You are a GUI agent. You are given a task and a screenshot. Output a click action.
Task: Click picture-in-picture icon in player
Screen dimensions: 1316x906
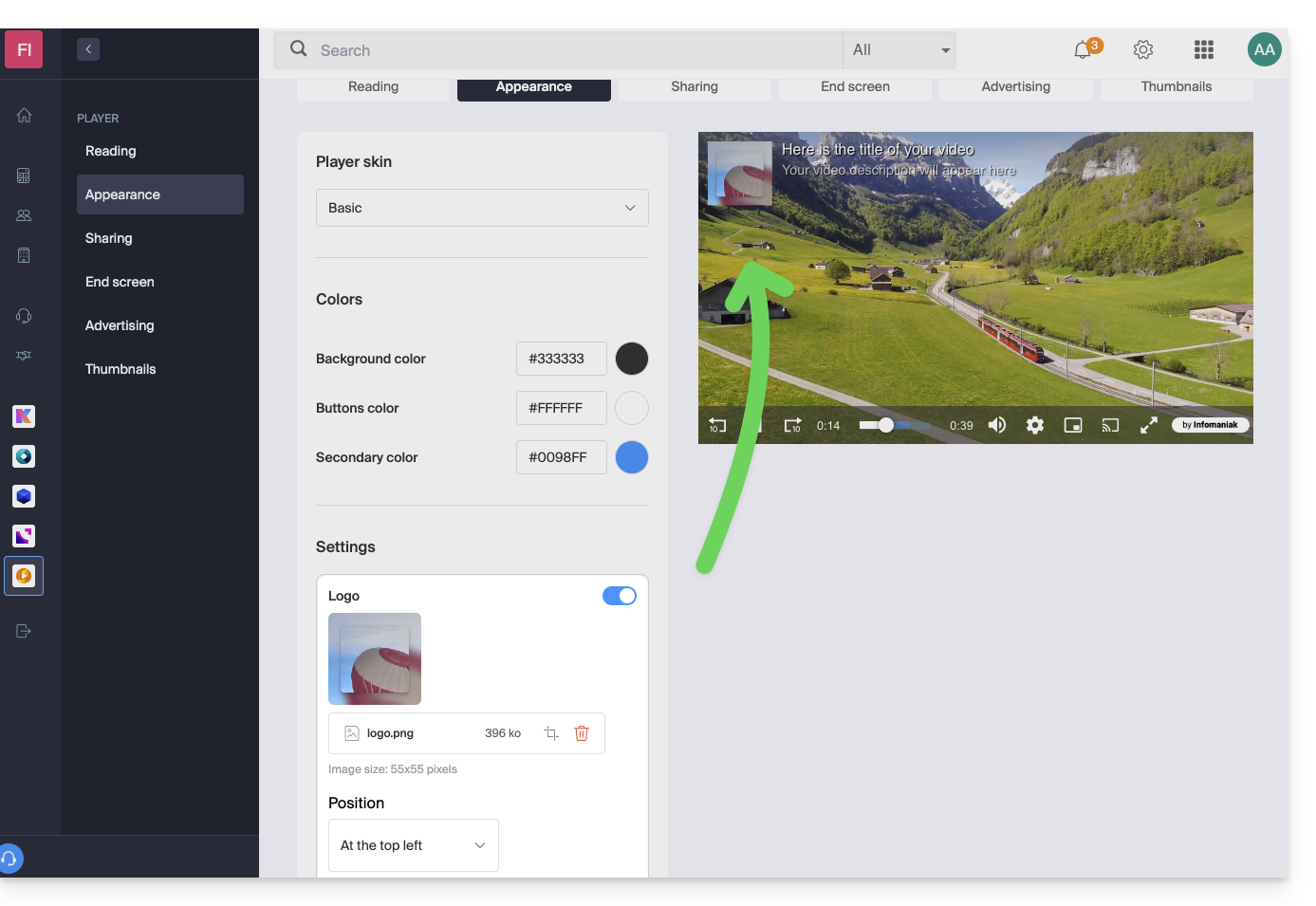coord(1073,425)
